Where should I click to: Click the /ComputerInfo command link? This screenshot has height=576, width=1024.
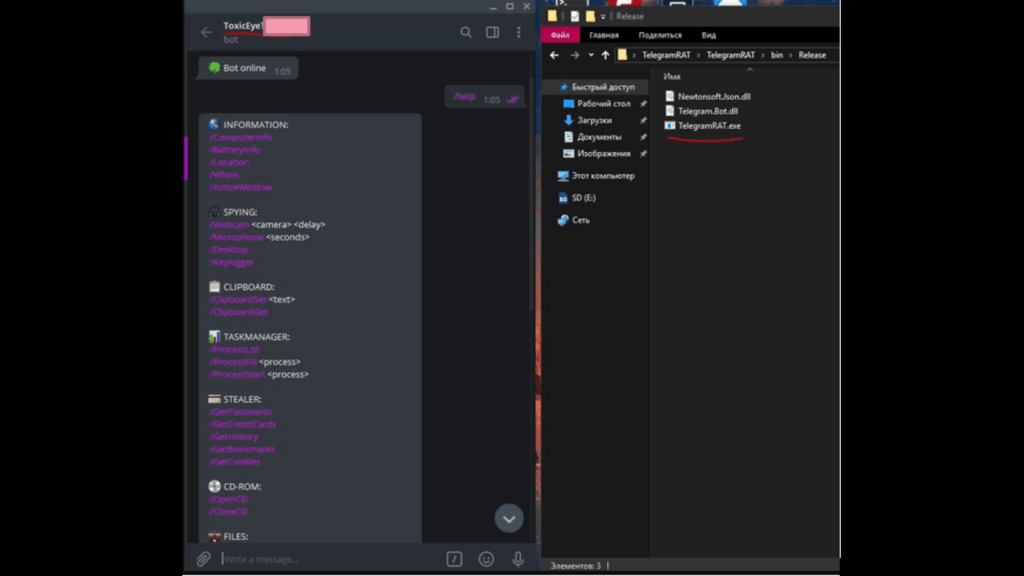click(x=241, y=137)
